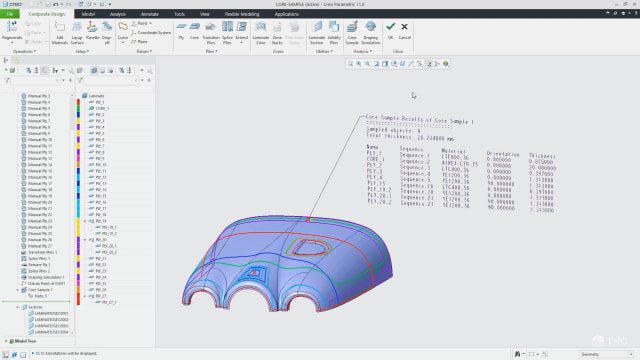Switch to the Analysis tab
This screenshot has height=360, width=640.
pos(118,14)
